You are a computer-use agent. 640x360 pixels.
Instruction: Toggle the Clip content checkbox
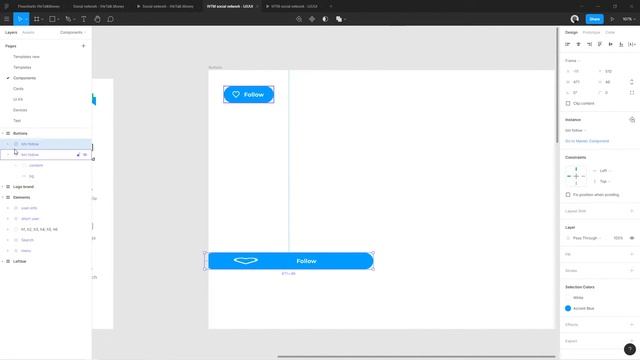coord(568,103)
